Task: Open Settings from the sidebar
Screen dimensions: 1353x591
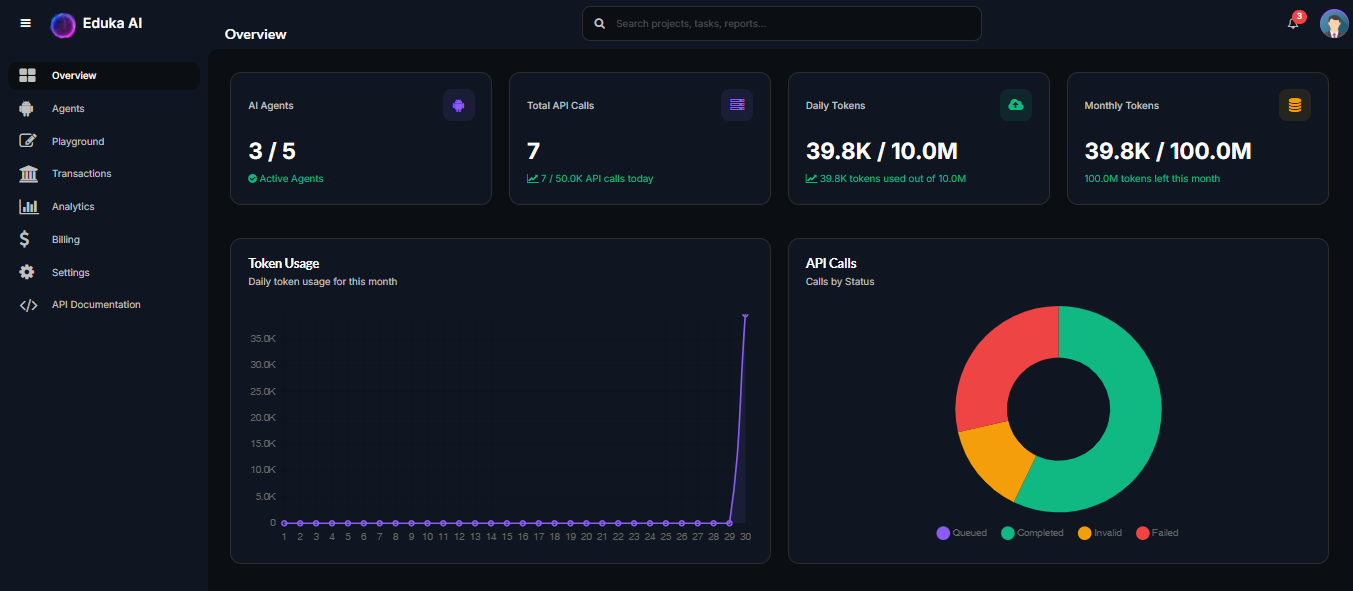Action: 70,273
